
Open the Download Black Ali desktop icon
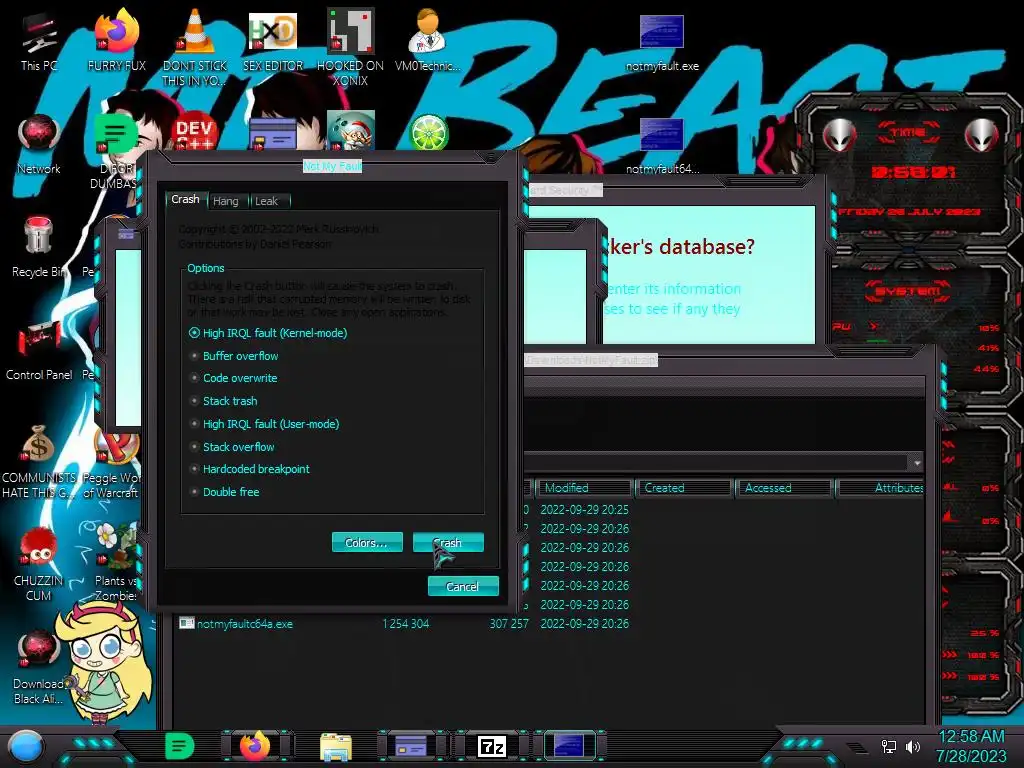coord(39,667)
